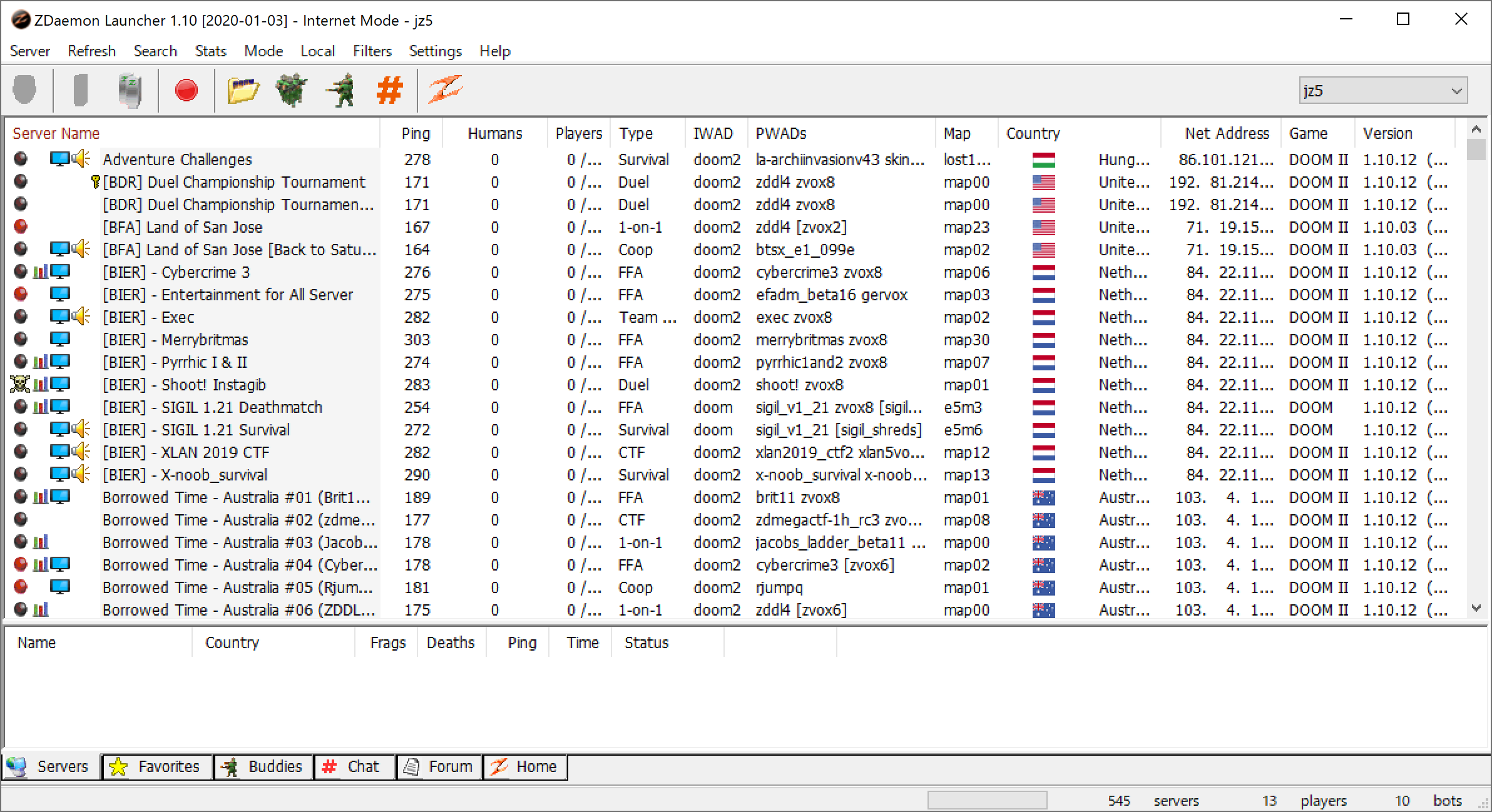Open IRC chat with orange hash icon

[x=389, y=91]
